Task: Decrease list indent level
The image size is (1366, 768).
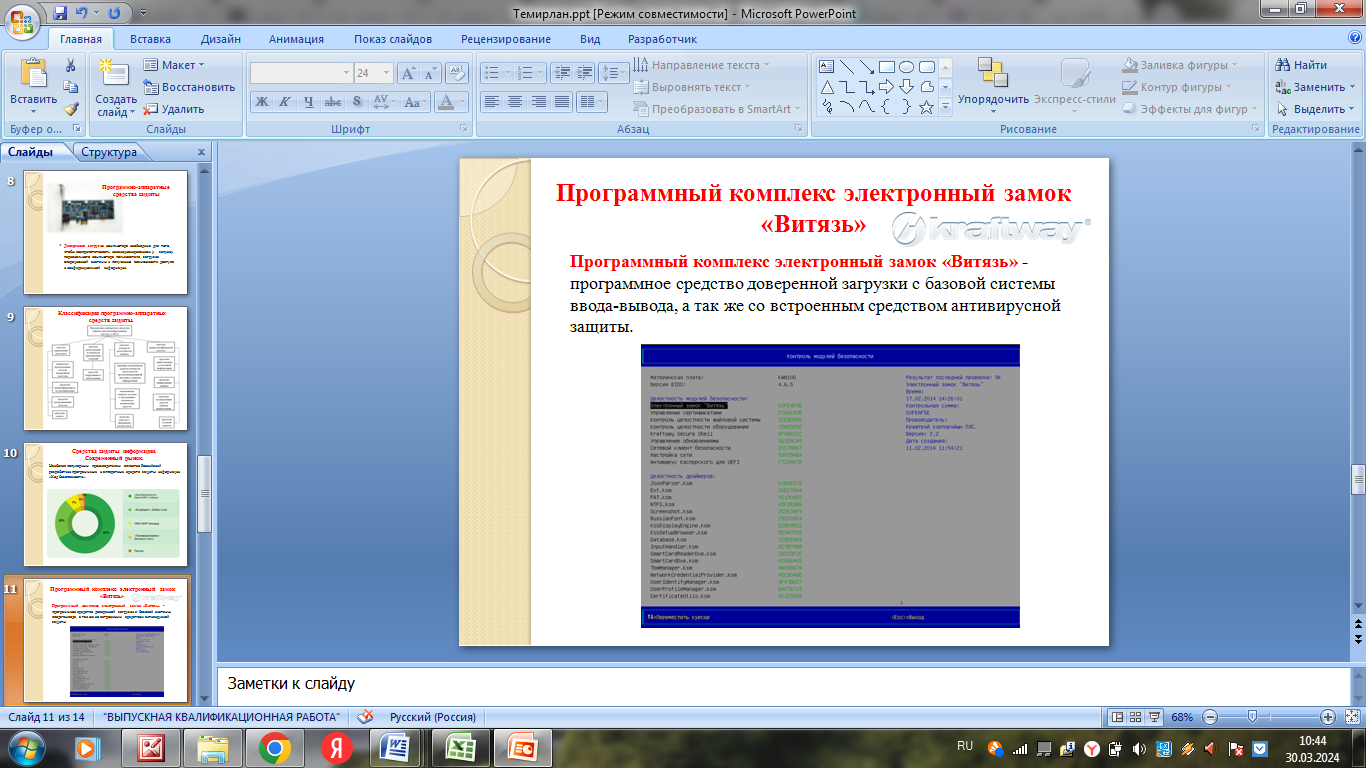Action: coord(561,73)
